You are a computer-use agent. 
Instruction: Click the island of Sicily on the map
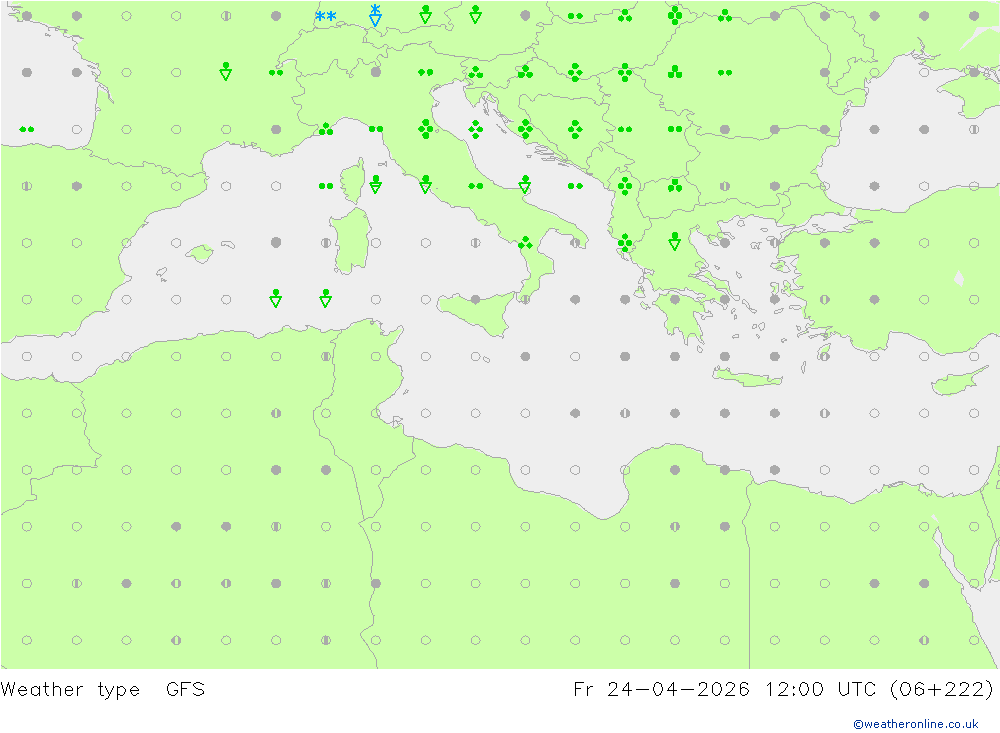coord(477,313)
